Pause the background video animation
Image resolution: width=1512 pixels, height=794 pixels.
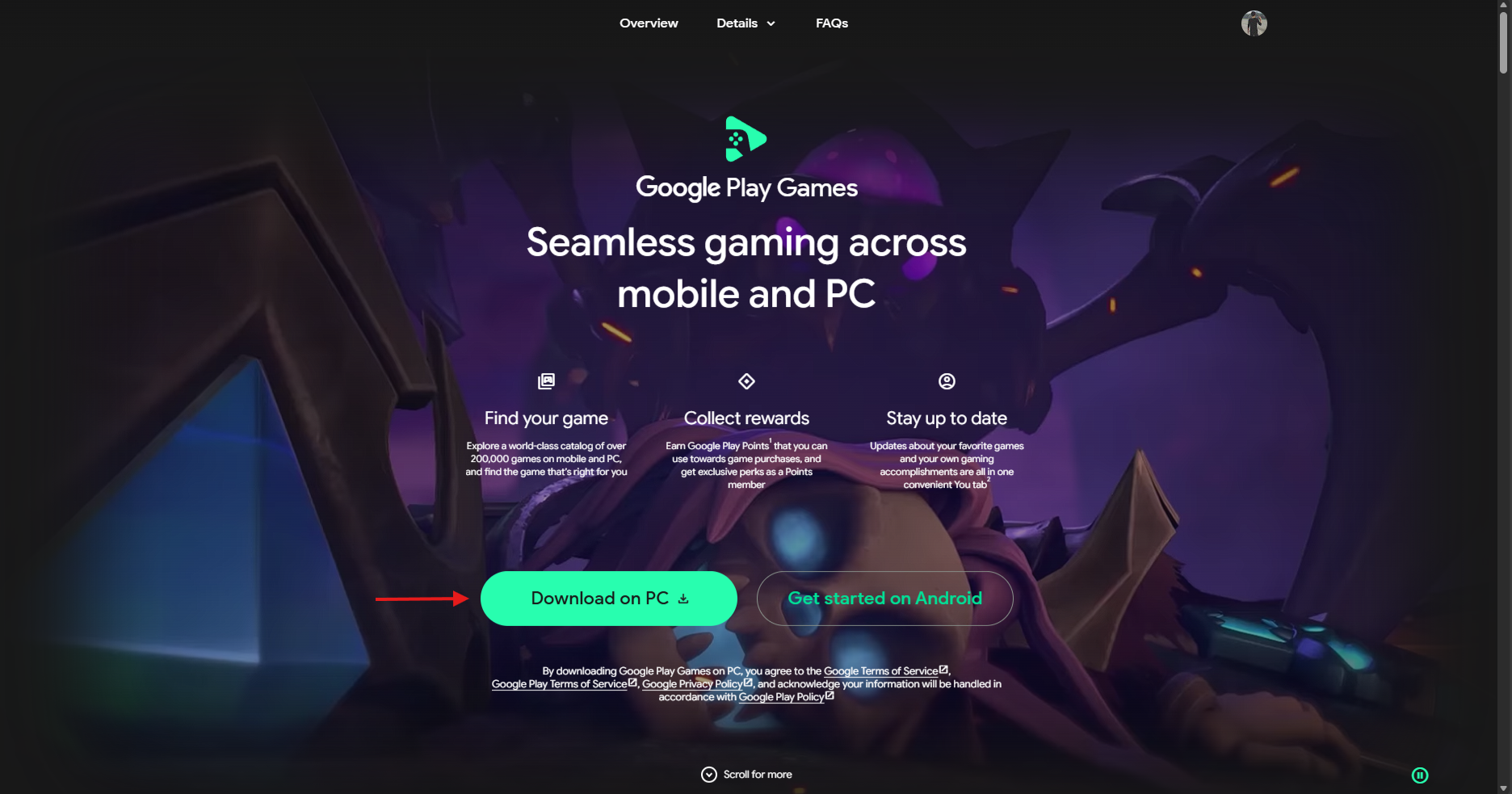[1419, 775]
